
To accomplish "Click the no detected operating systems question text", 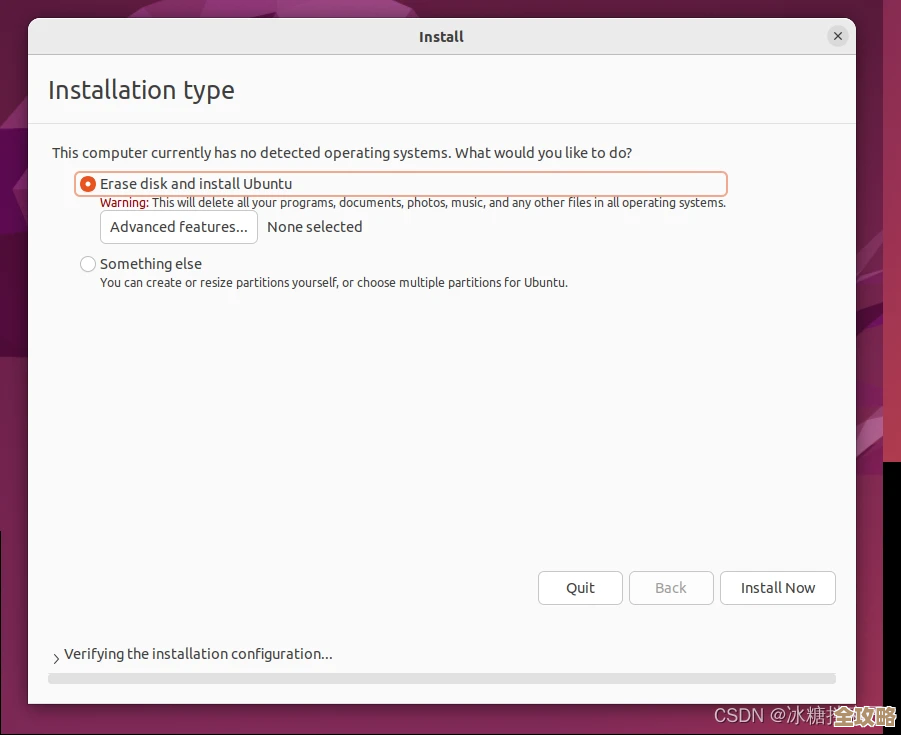I will tap(341, 153).
